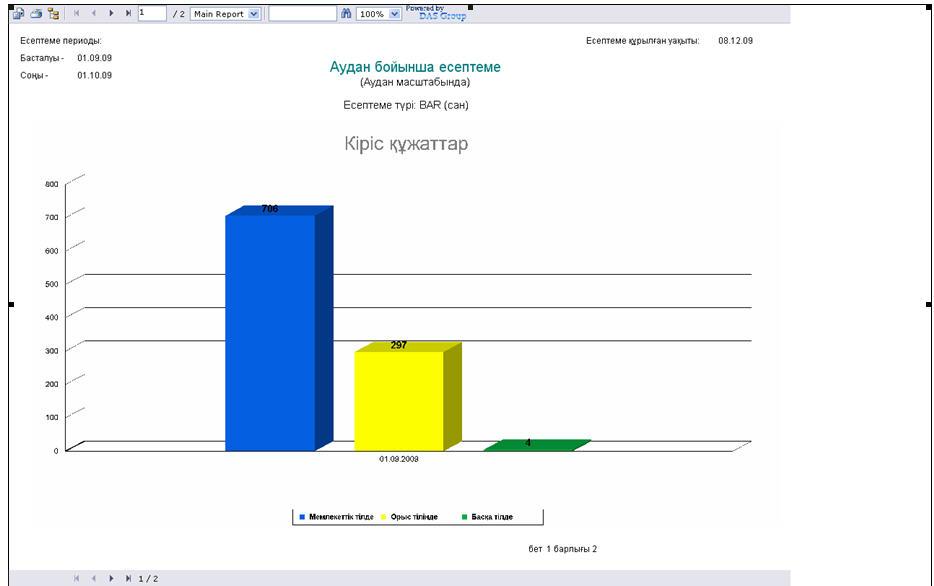The image size is (934, 586).
Task: Click the report creation date 08.12.09
Action: coord(736,40)
